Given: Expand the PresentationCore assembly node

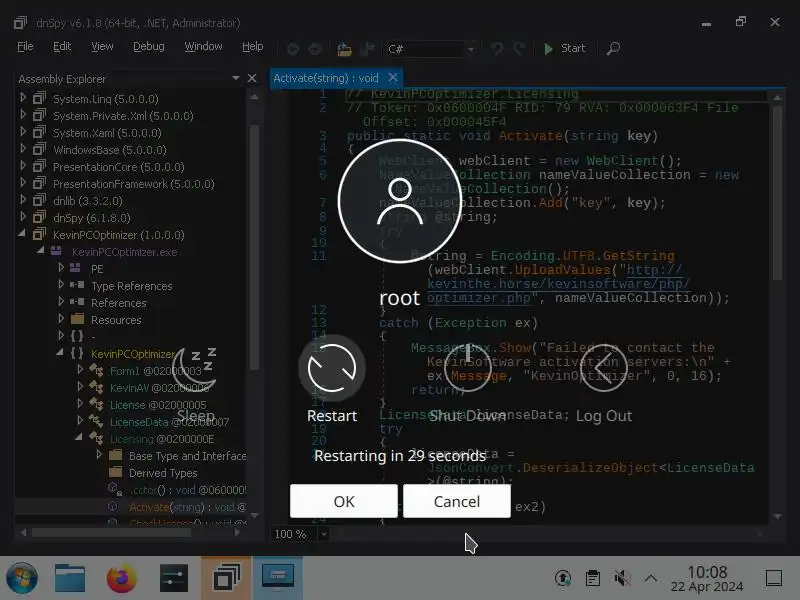Looking at the screenshot, I should (23, 166).
